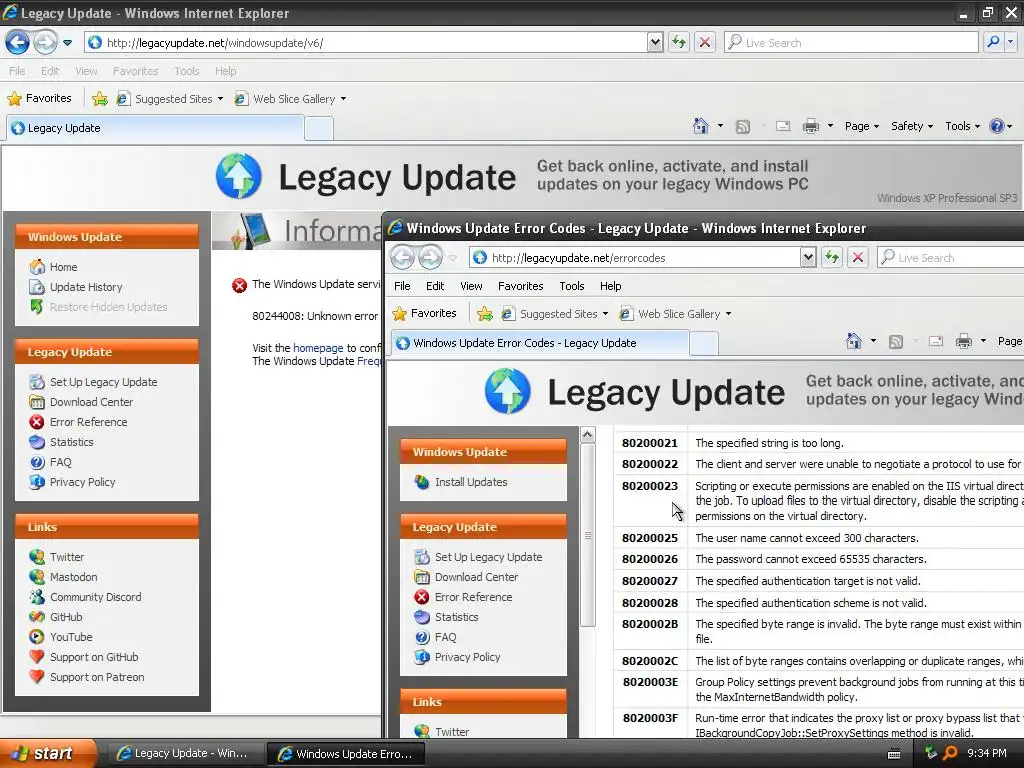Open FAQ in the Error Codes window sidebar
Image resolution: width=1024 pixels, height=768 pixels.
click(x=445, y=637)
